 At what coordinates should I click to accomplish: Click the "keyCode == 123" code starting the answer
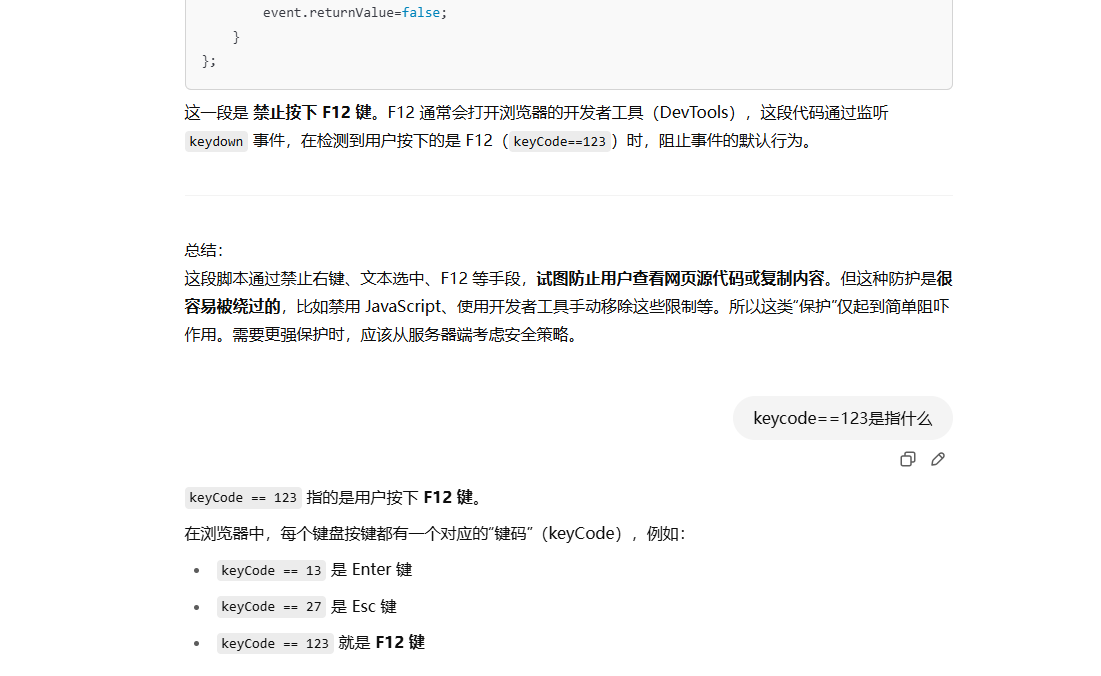pos(243,498)
